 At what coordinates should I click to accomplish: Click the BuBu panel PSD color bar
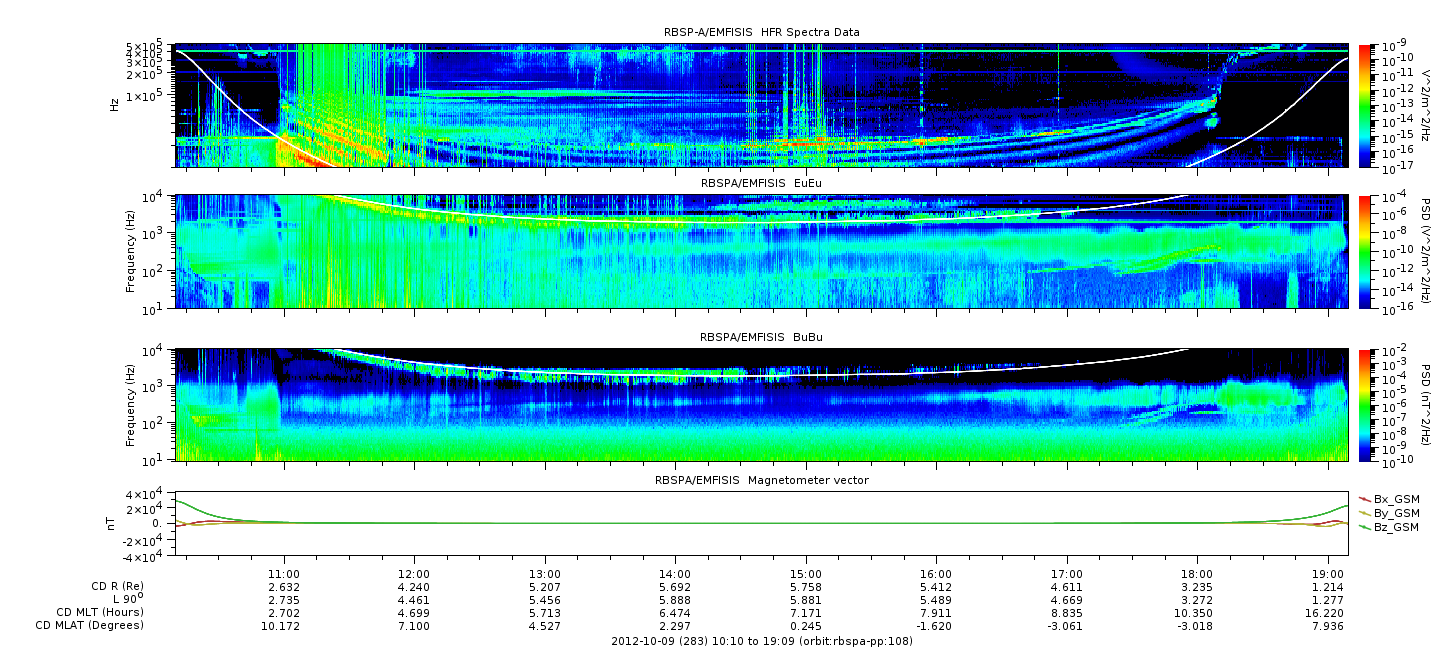pos(1366,404)
